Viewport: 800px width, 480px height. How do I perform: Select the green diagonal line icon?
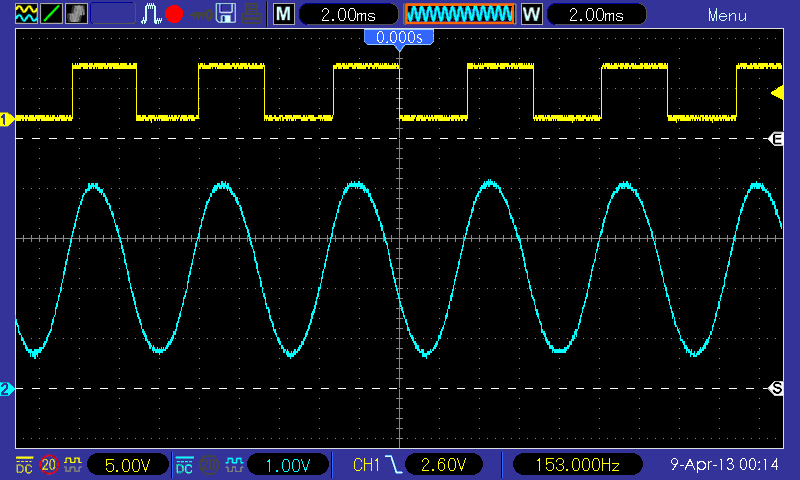(49, 14)
